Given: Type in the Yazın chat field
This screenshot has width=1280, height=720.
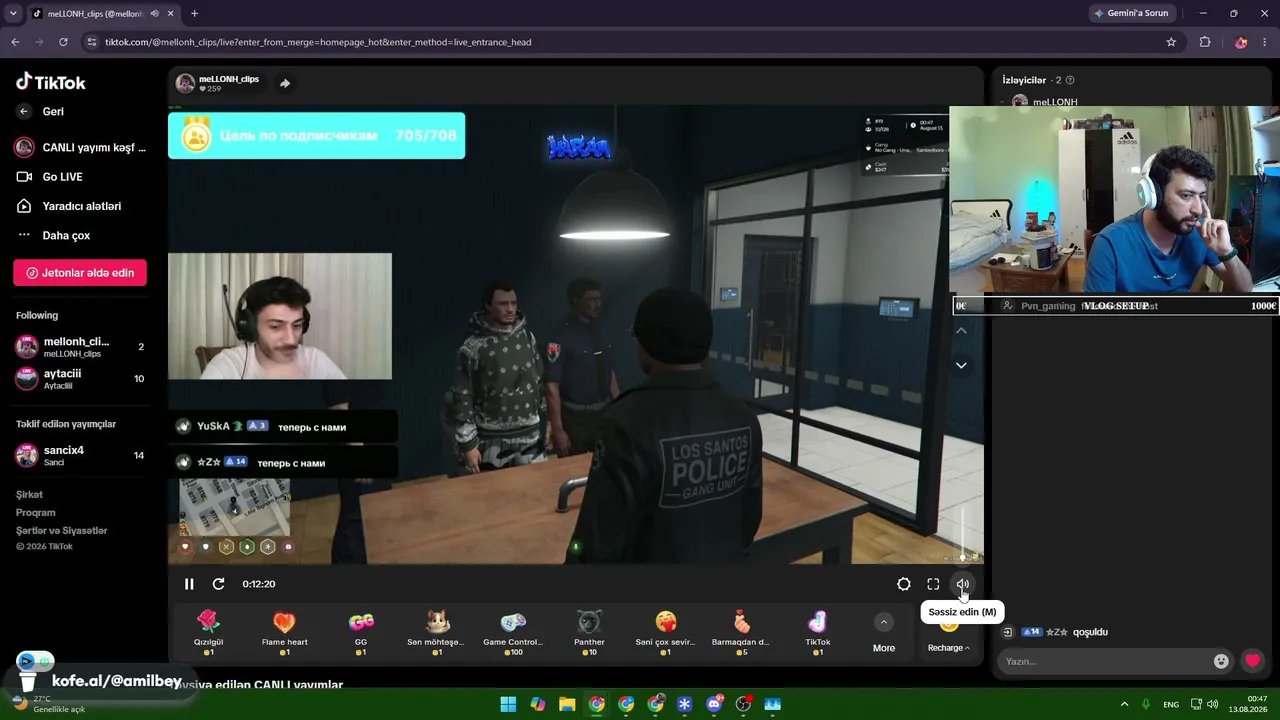Looking at the screenshot, I should pyautogui.click(x=1104, y=661).
